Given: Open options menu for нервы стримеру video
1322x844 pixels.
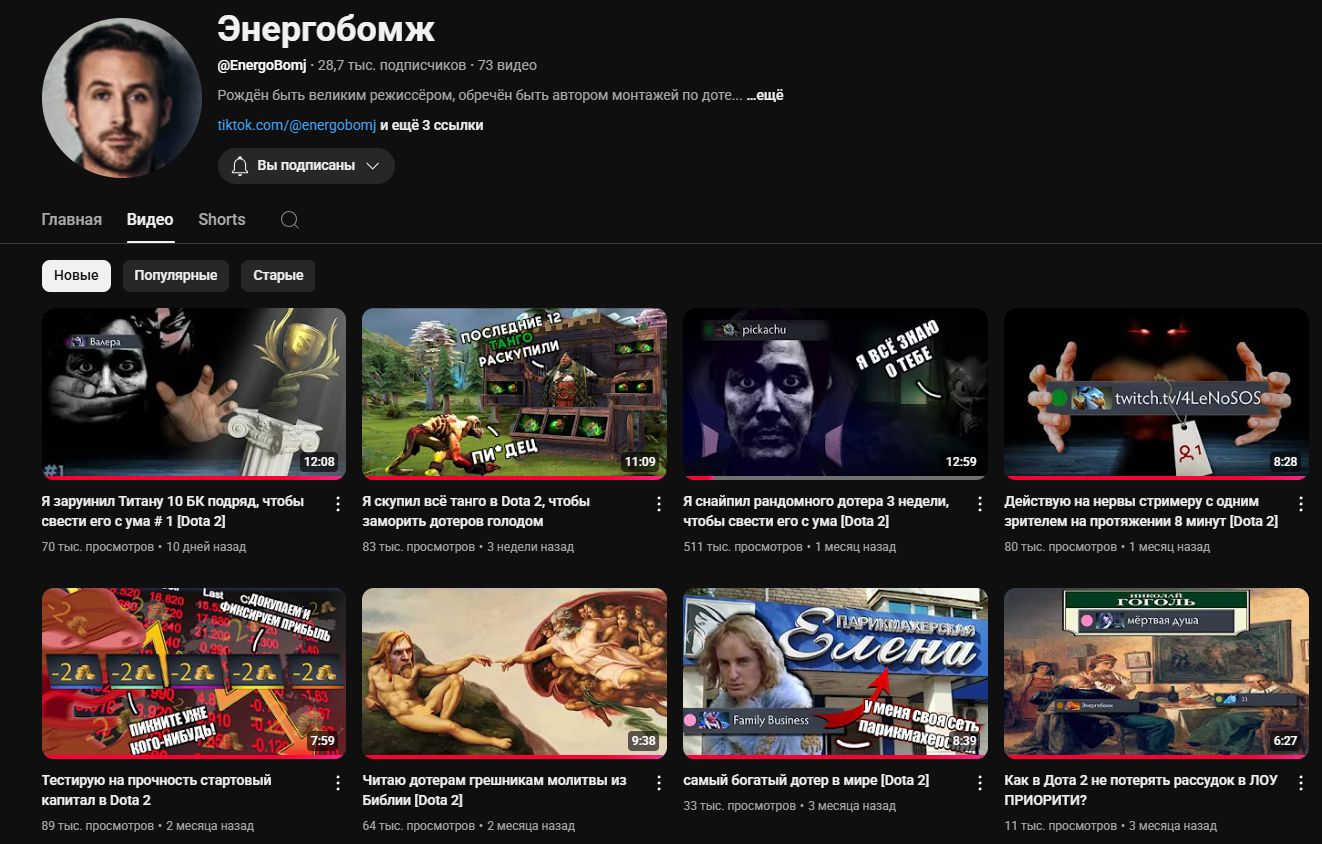Looking at the screenshot, I should (1301, 504).
